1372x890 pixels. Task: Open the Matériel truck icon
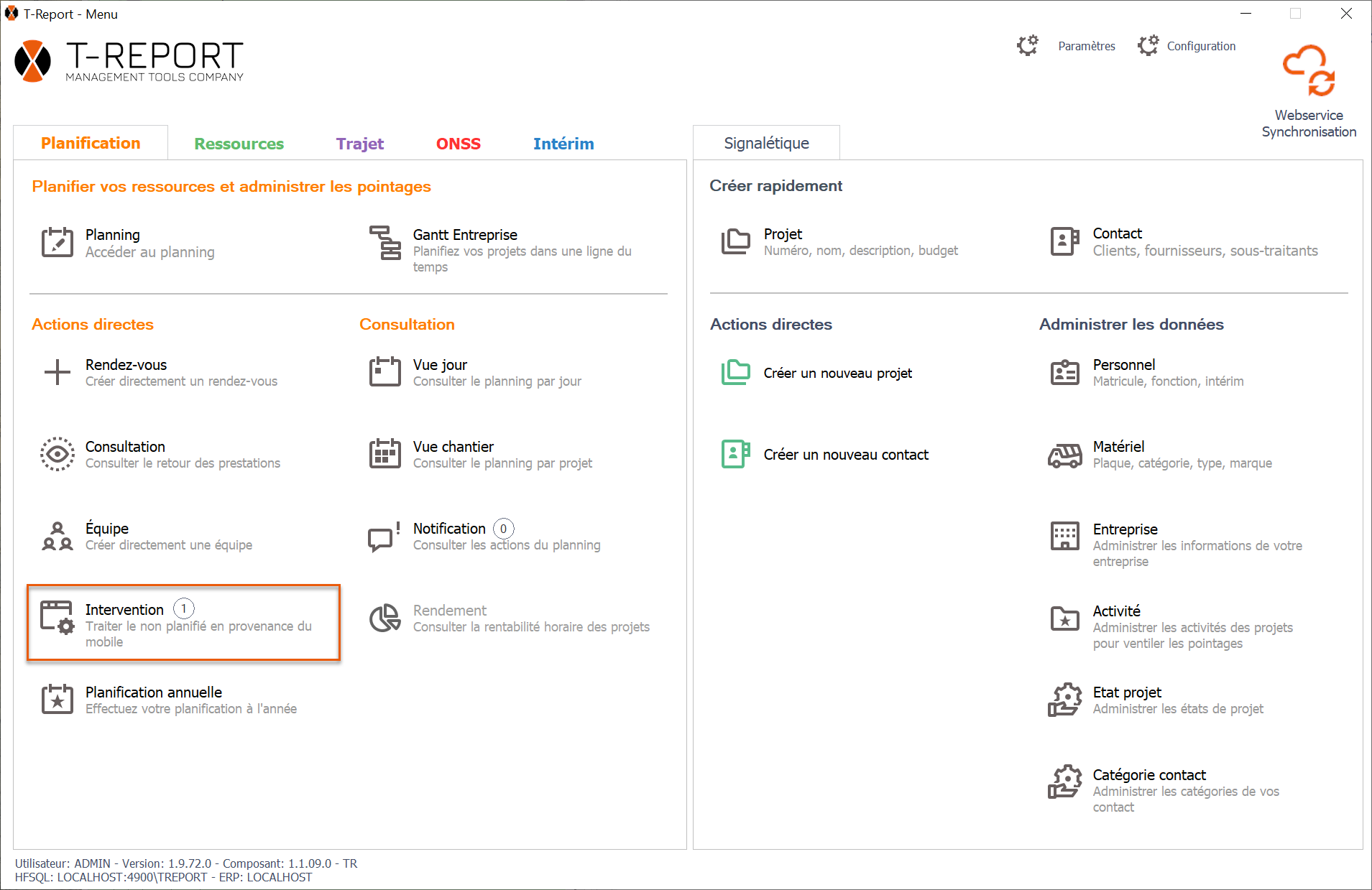tap(1064, 455)
